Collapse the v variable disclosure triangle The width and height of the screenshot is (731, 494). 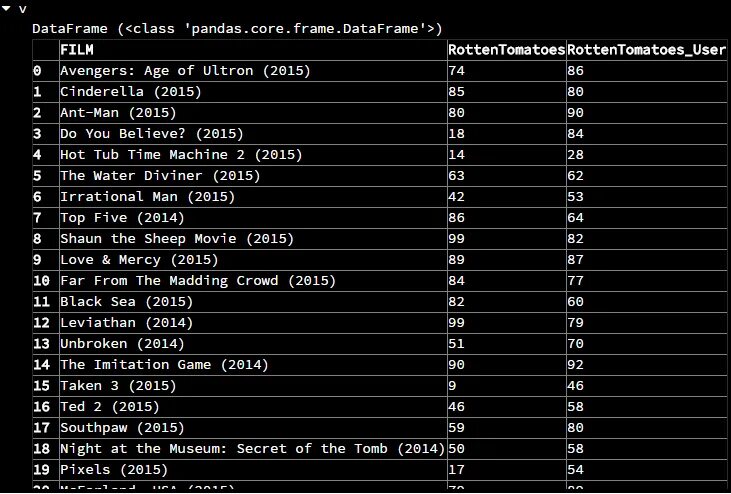point(7,8)
